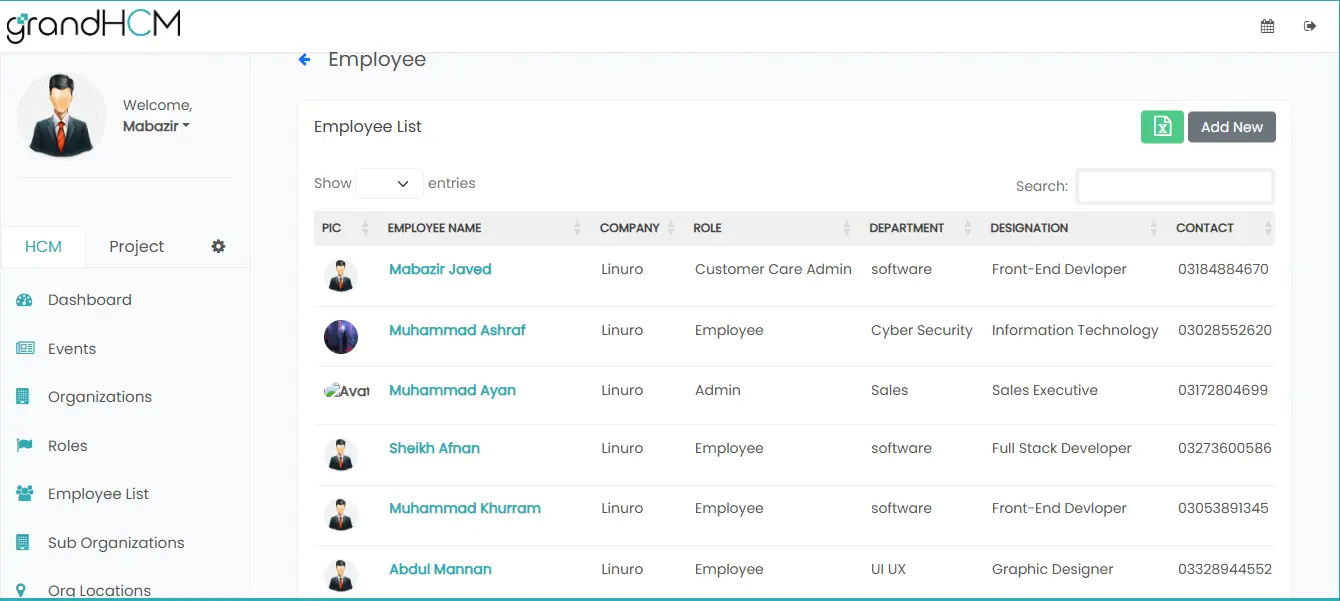Open Sub Organizations in sidebar
Image resolution: width=1340 pixels, height=601 pixels.
tap(116, 543)
